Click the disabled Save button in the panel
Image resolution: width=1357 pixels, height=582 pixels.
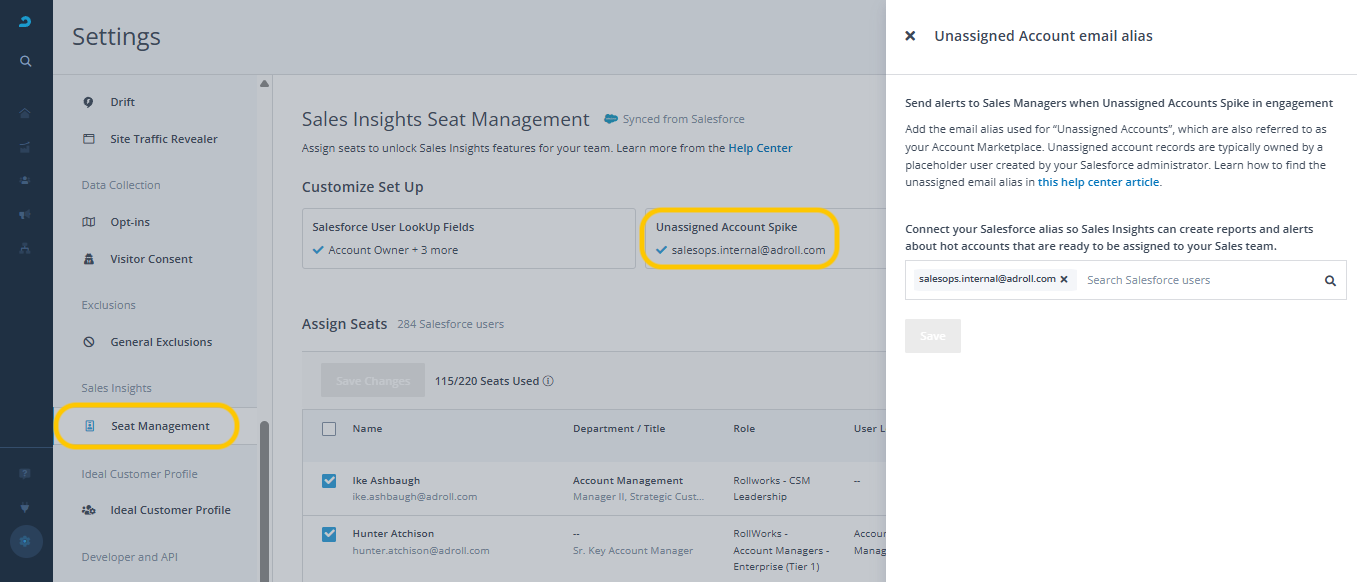click(x=933, y=336)
